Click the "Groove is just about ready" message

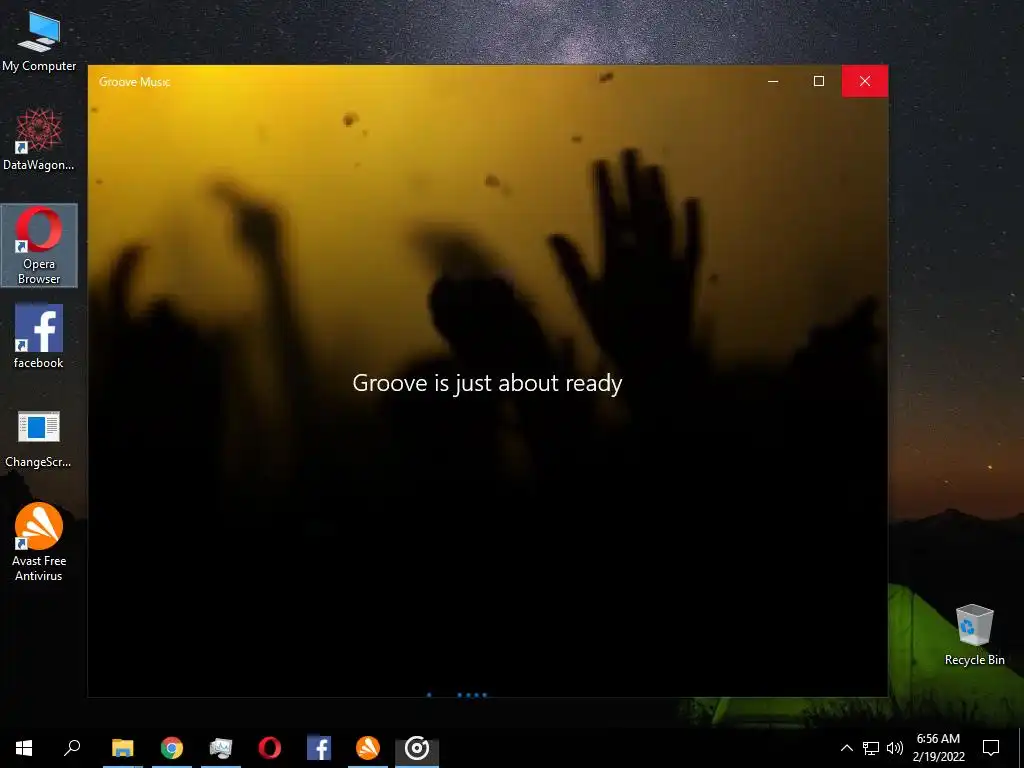click(x=487, y=383)
